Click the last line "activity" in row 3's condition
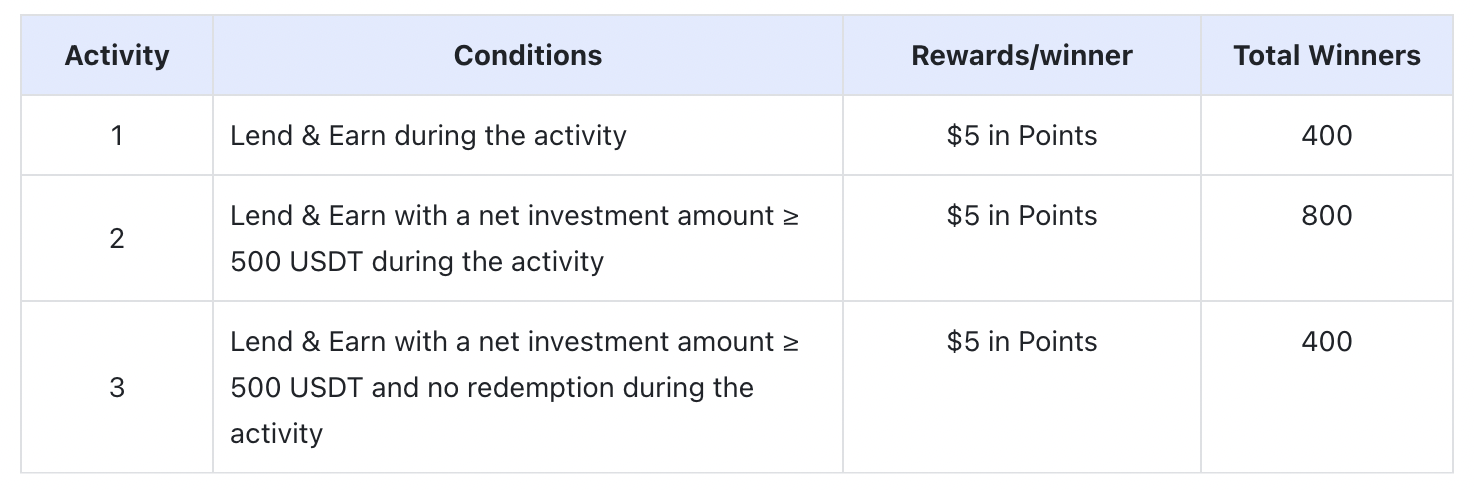Image resolution: width=1474 pixels, height=490 pixels. click(x=276, y=434)
